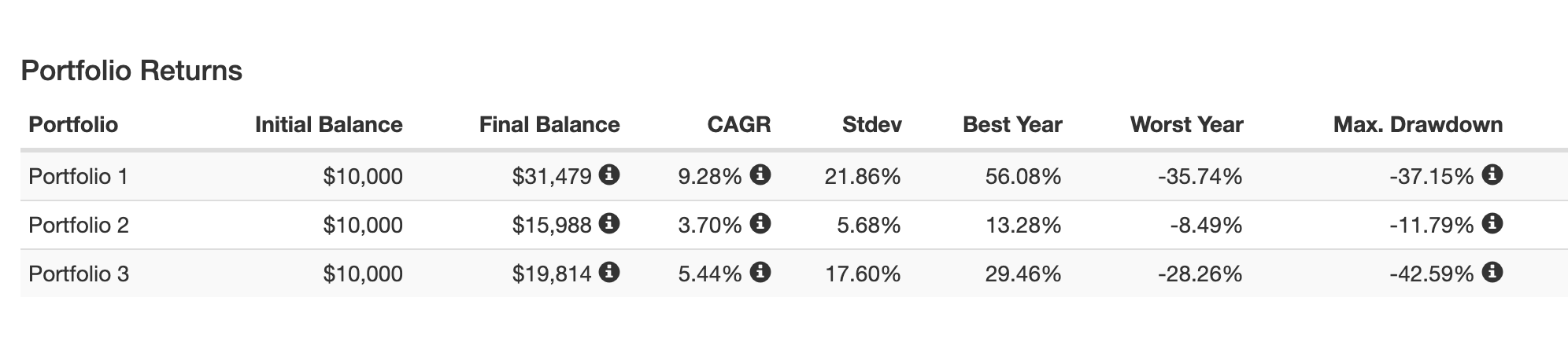Click the Max. Drawdown column header

1418,125
